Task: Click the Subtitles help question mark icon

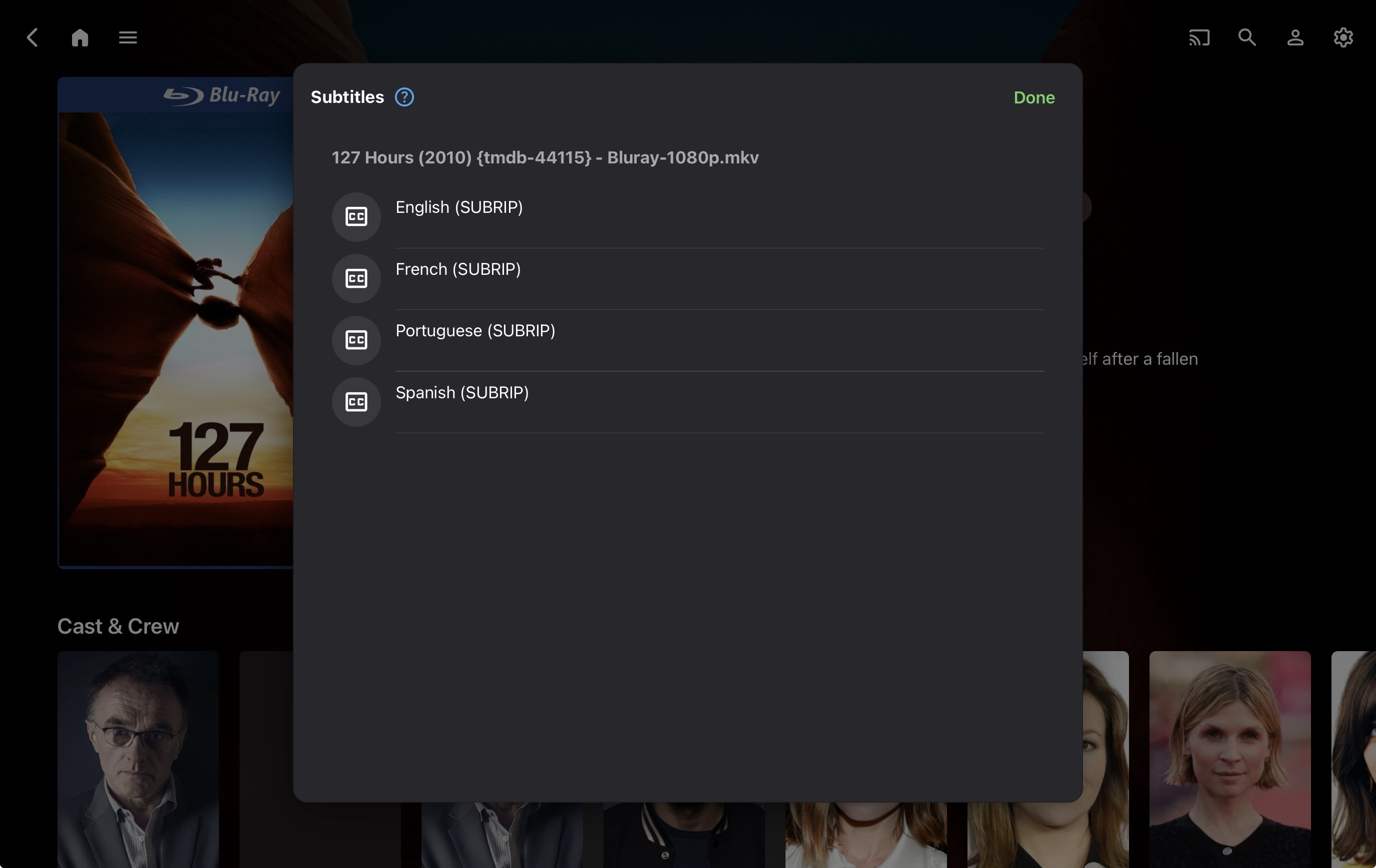Action: (x=404, y=97)
